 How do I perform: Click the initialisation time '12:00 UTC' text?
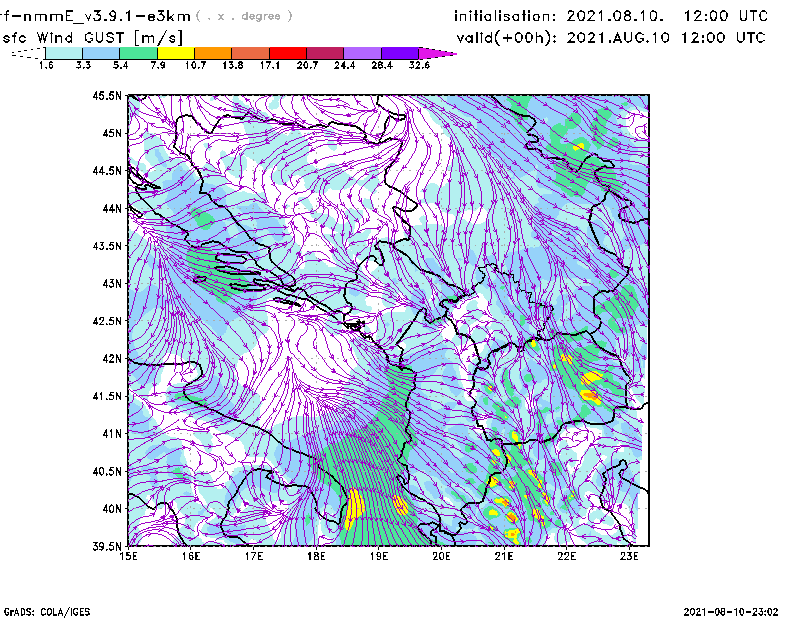tap(726, 16)
